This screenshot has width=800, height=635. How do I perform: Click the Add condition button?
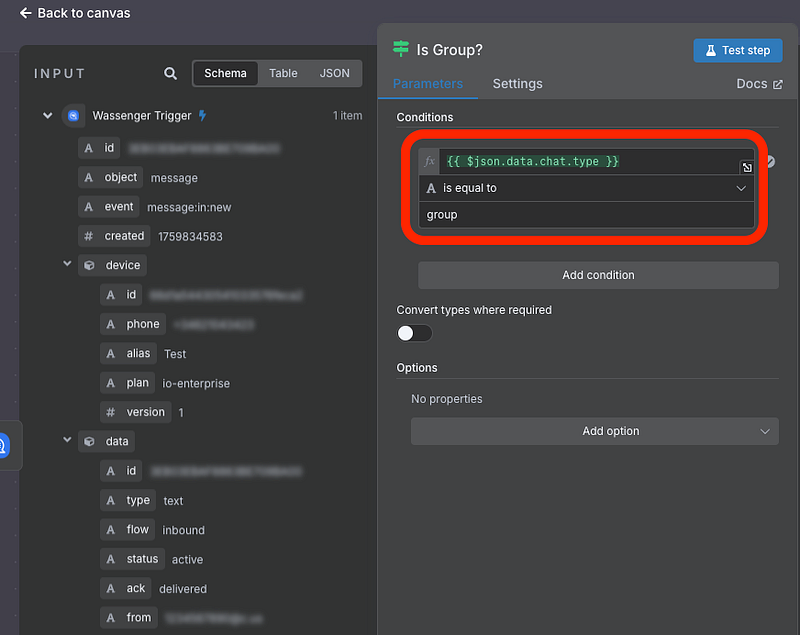[x=598, y=275]
